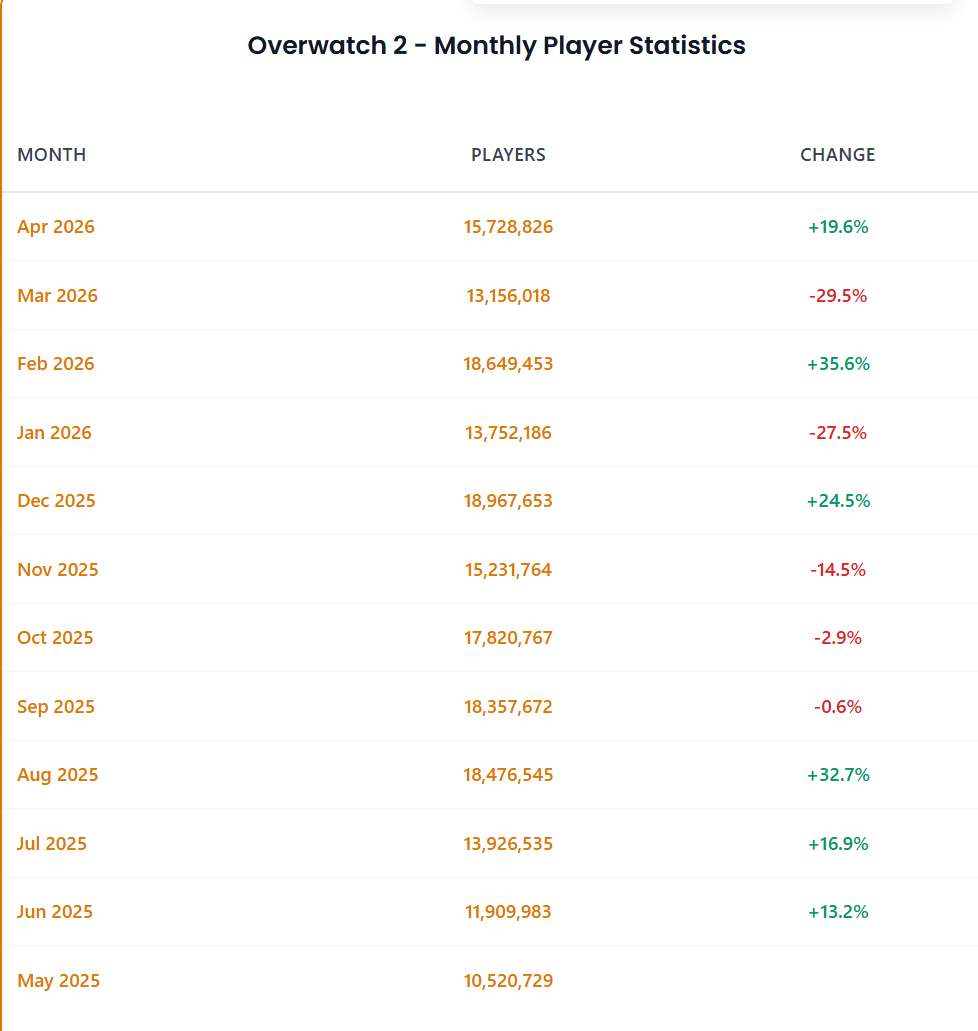Click player count 18,476,545

pos(508,775)
